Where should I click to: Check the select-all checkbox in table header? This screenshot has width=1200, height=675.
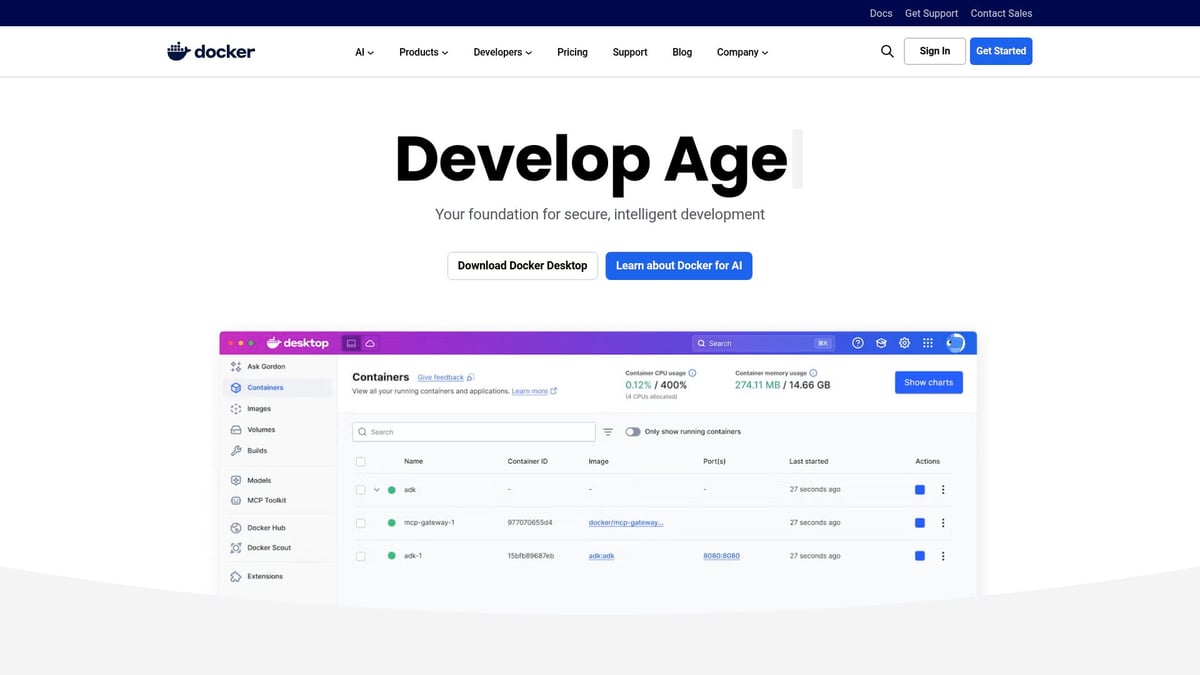coord(361,462)
